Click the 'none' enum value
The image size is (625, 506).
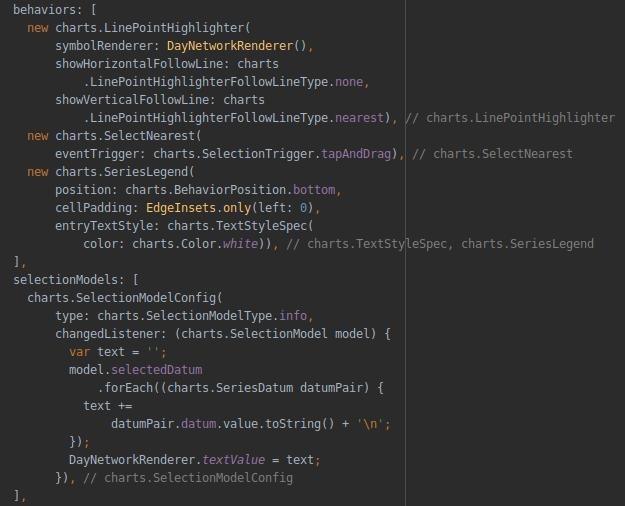[349, 82]
